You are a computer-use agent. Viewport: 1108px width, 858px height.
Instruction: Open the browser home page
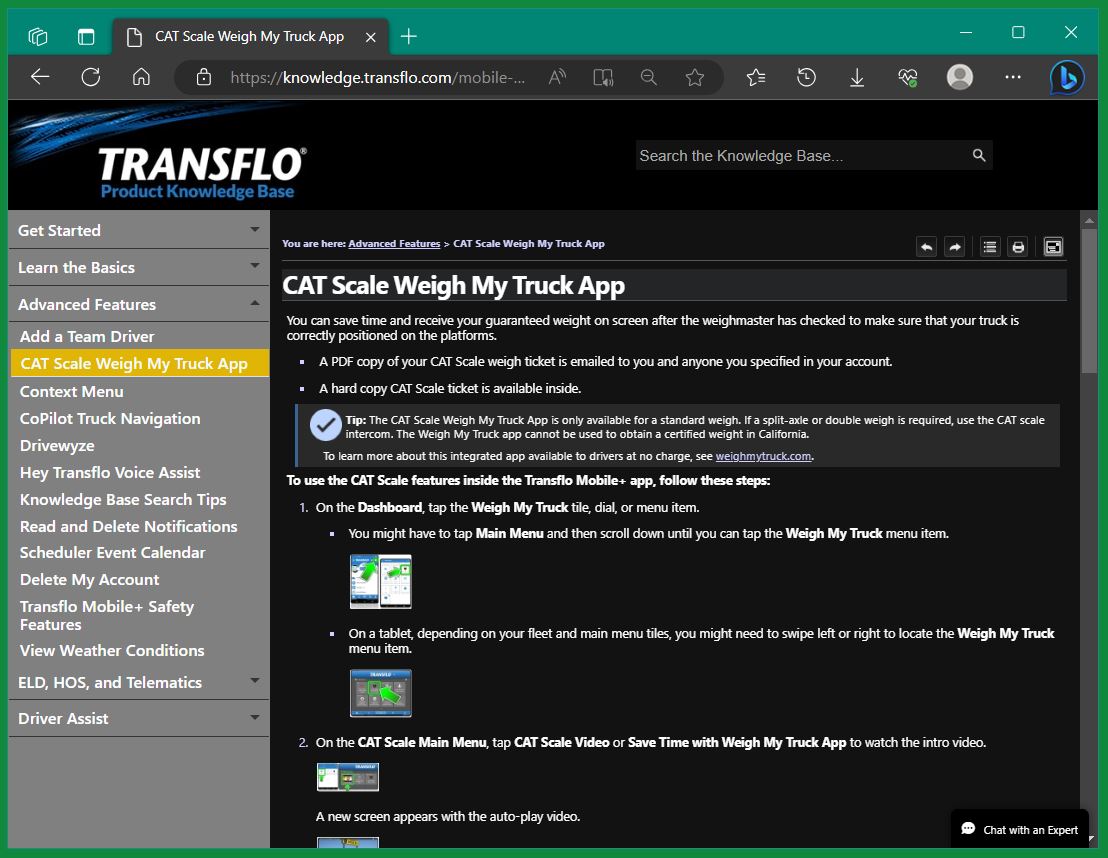141,77
